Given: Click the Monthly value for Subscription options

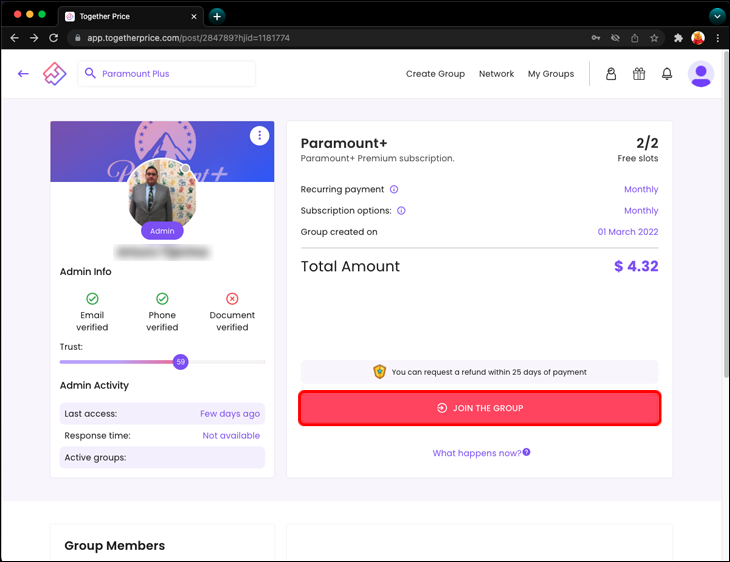Looking at the screenshot, I should pos(641,210).
